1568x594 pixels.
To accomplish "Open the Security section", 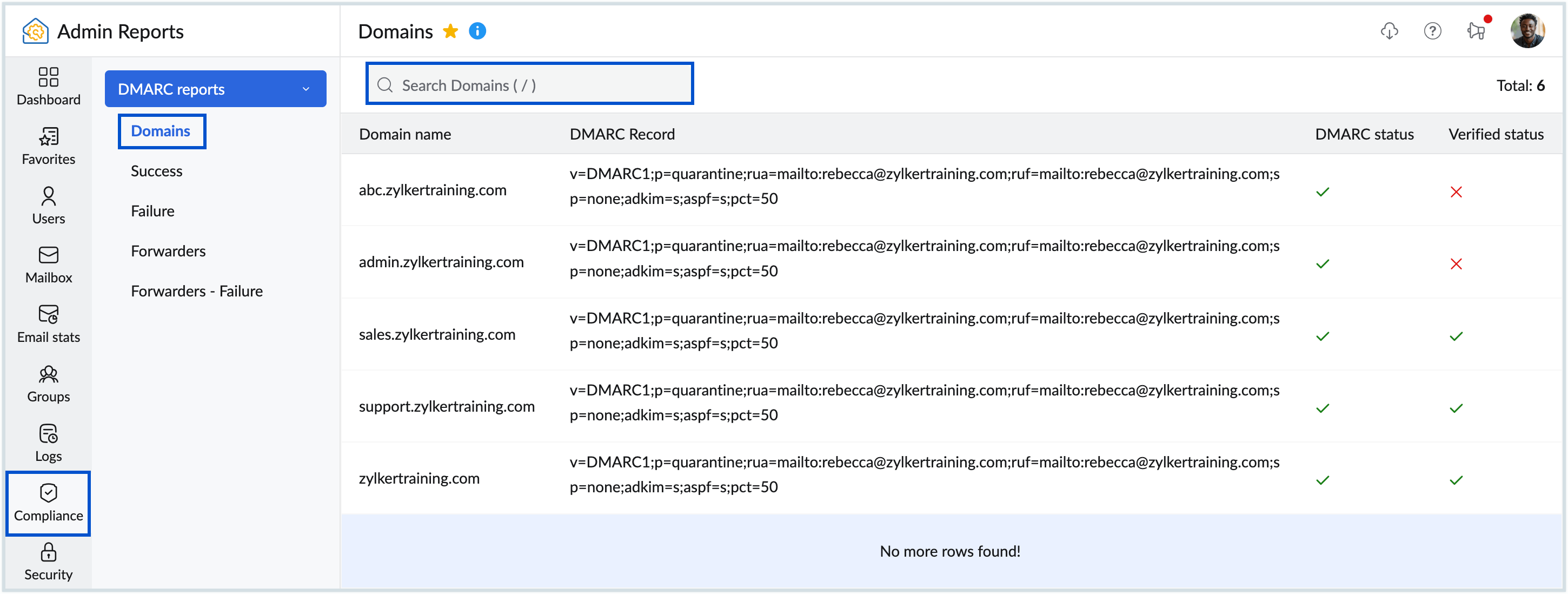I will coord(48,561).
